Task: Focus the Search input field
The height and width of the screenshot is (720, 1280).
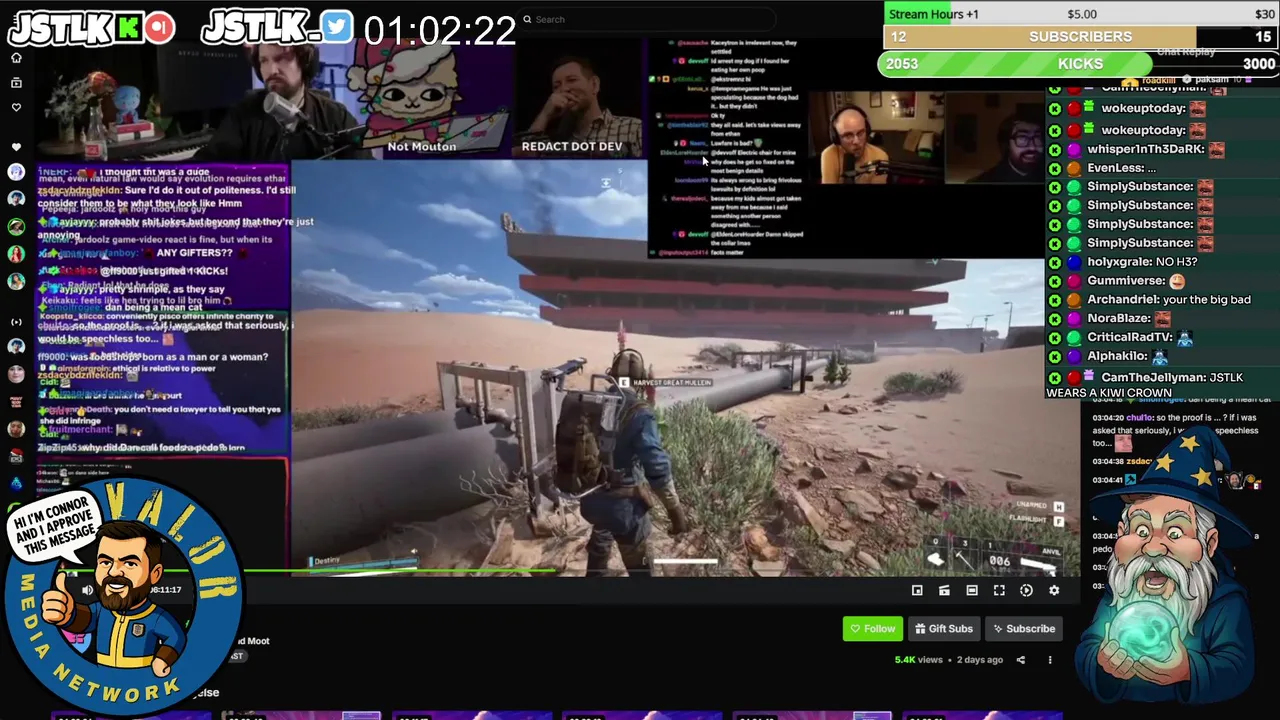Action: [647, 19]
